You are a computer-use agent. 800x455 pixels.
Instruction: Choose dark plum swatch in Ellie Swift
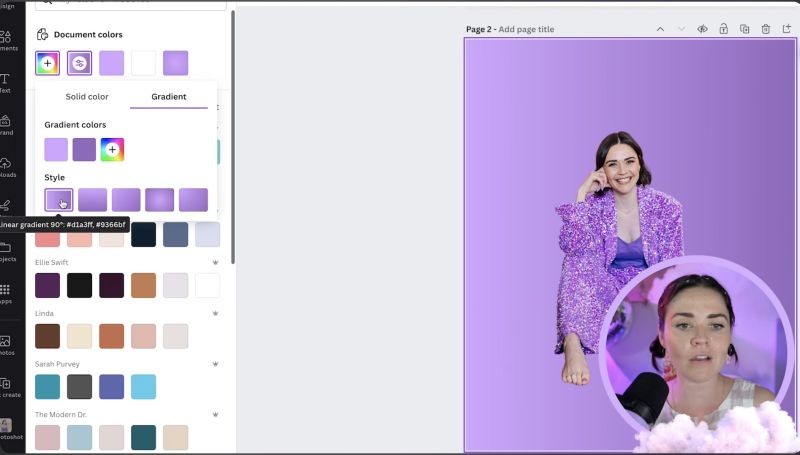tap(47, 285)
